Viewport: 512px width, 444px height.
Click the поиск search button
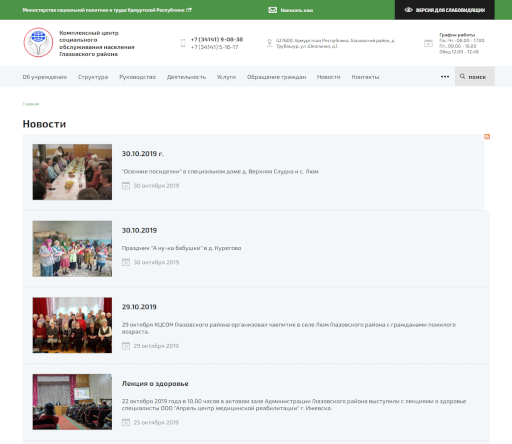(475, 76)
